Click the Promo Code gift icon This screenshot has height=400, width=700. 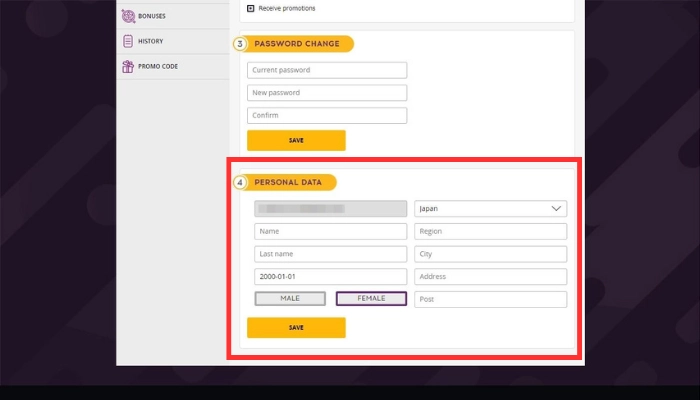[x=128, y=67]
